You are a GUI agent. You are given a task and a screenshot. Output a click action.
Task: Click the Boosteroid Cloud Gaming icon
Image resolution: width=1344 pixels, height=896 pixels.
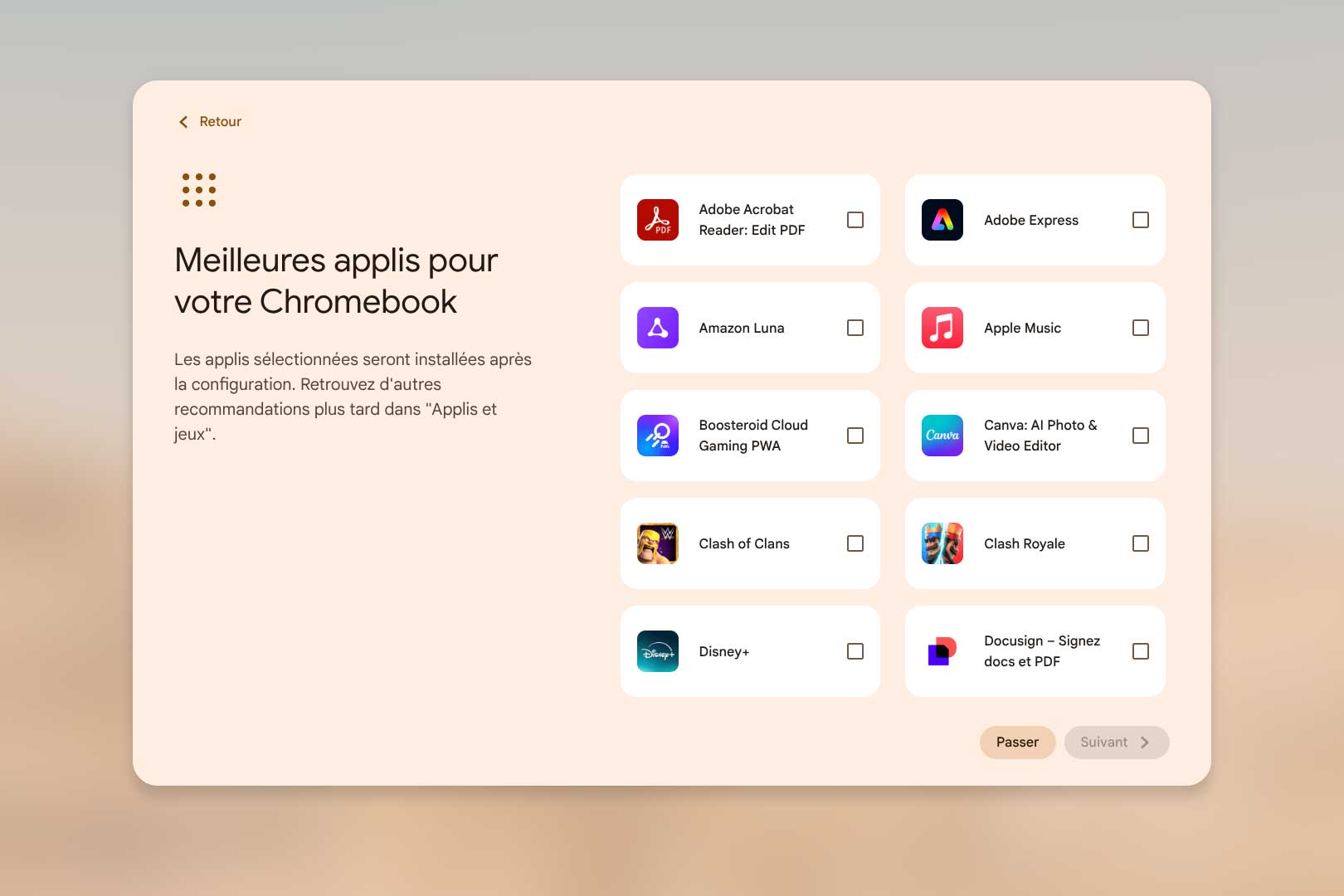click(658, 436)
